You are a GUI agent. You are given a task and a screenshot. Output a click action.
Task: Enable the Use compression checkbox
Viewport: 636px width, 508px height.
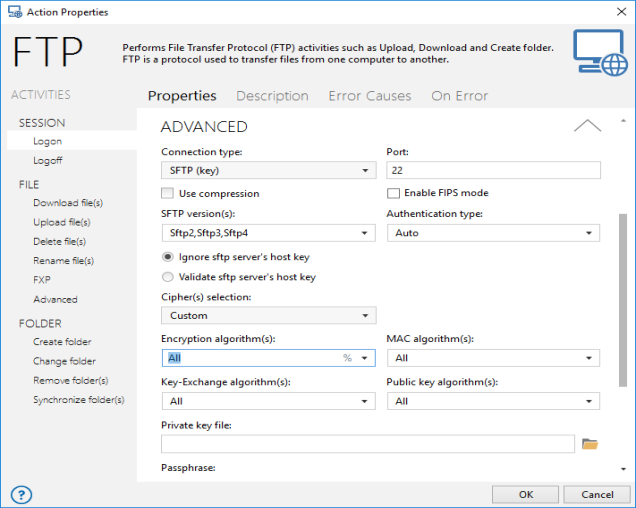click(x=167, y=193)
